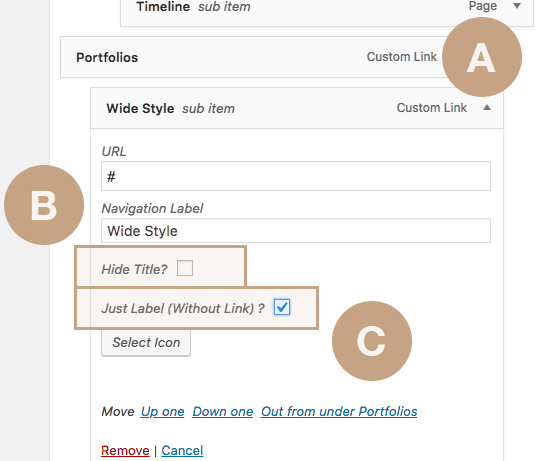The image size is (560, 461).
Task: Focus the URL input field
Action: 296,176
